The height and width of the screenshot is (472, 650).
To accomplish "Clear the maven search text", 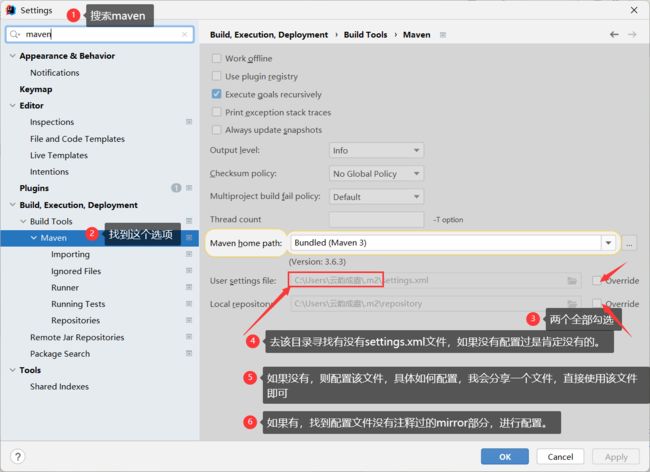I will (x=184, y=34).
